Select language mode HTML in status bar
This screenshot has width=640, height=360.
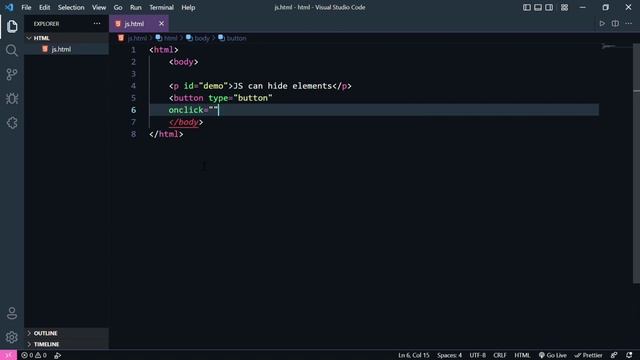coord(522,355)
